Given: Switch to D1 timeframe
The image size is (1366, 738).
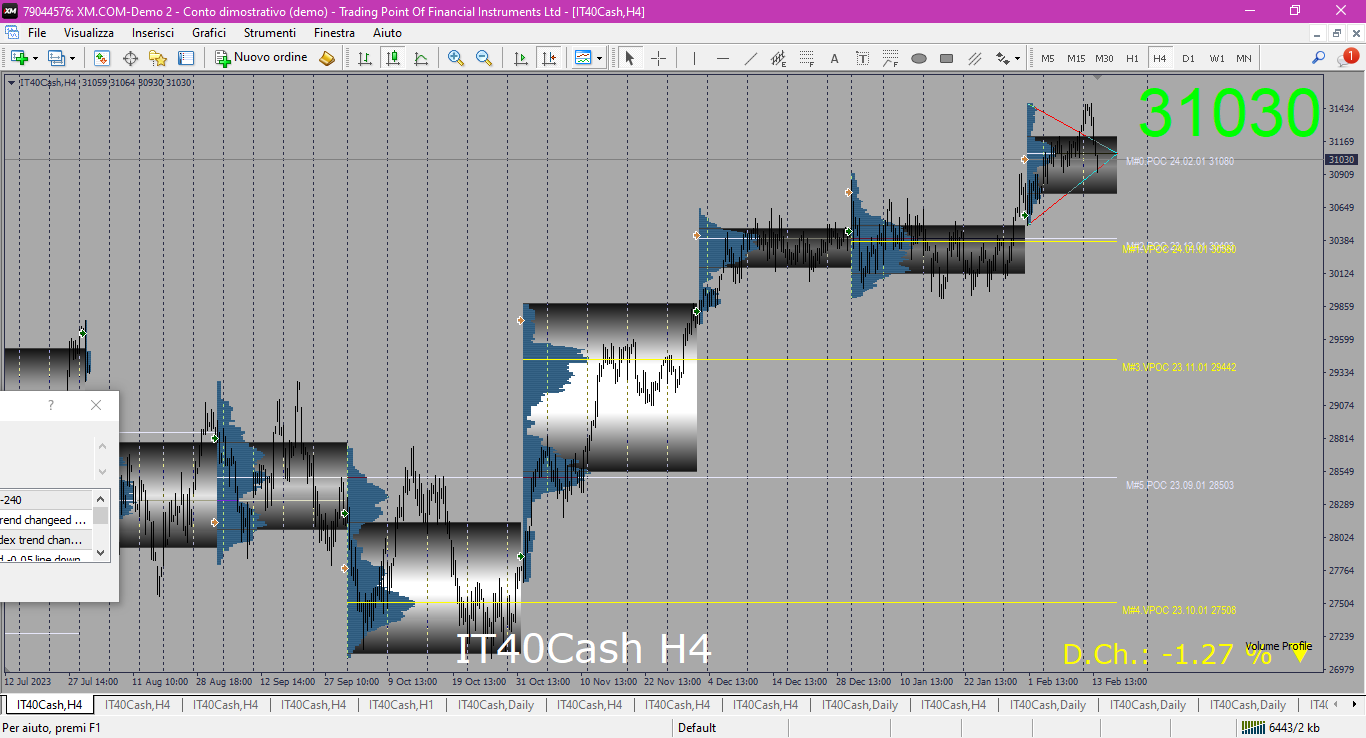Looking at the screenshot, I should pos(1188,58).
